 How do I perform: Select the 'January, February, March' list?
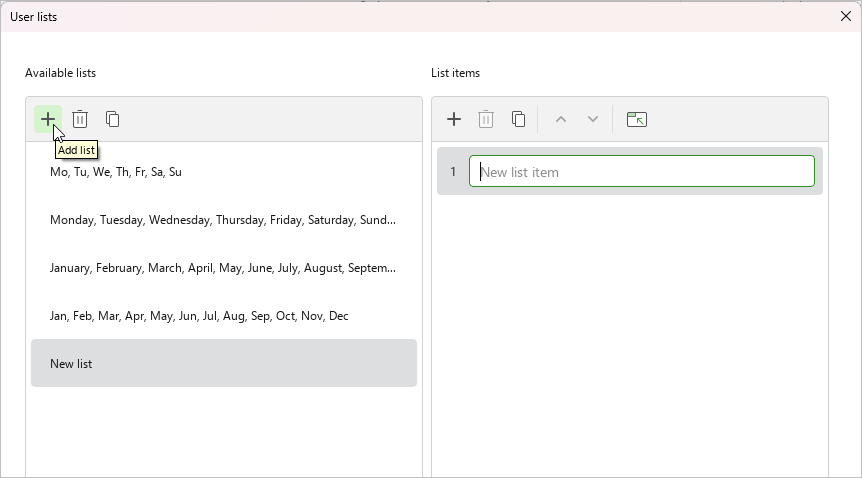coord(224,267)
